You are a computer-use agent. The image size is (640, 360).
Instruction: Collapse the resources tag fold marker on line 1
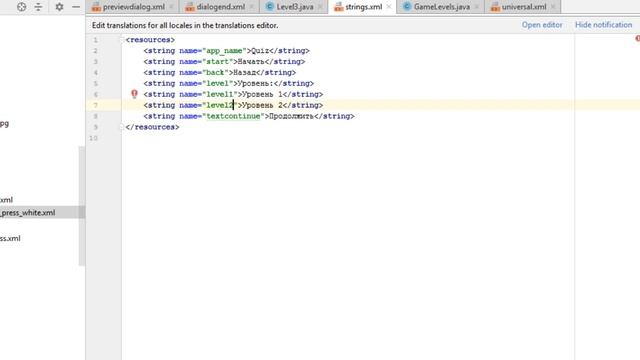(x=122, y=40)
